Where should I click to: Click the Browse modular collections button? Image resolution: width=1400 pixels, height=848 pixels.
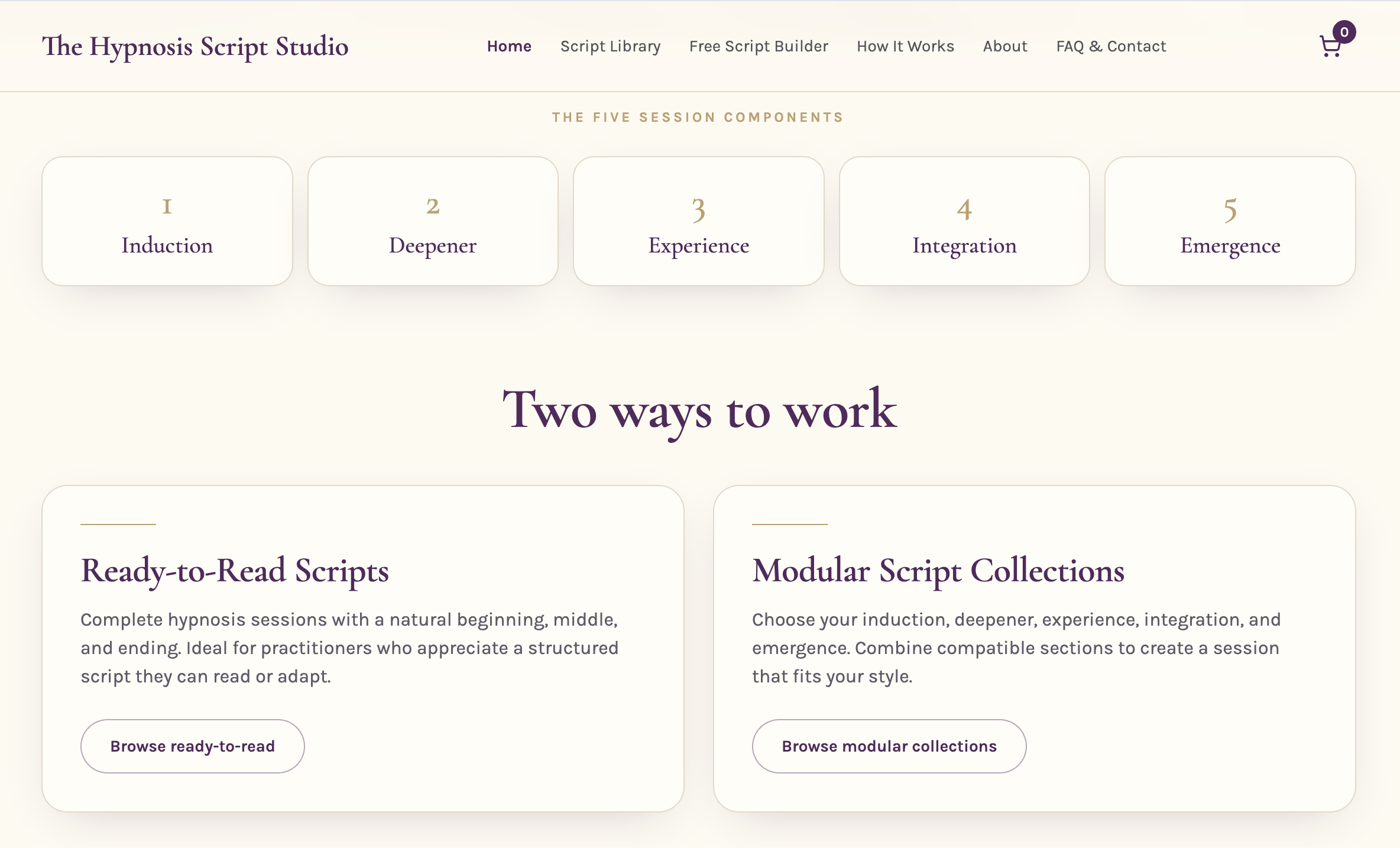[x=889, y=746]
